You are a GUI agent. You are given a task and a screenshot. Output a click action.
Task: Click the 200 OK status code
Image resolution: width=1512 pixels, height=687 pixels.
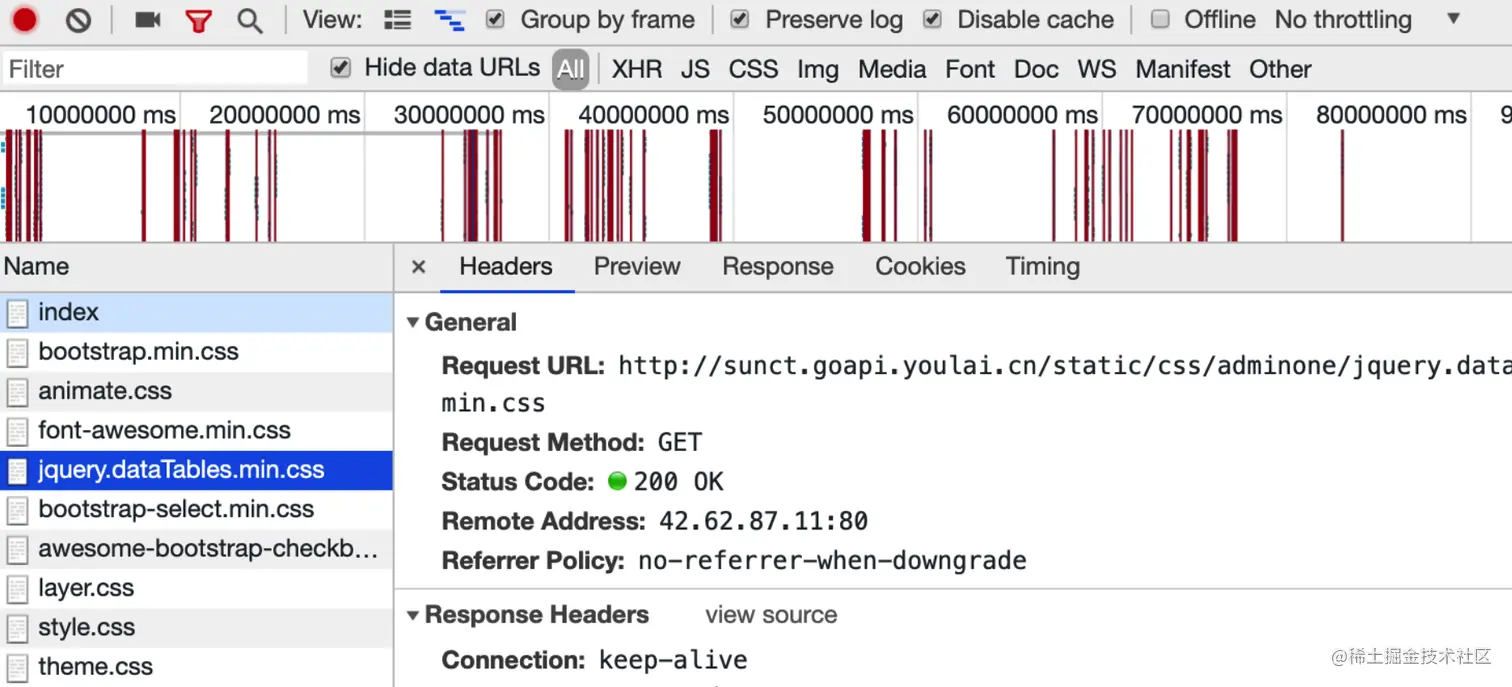678,482
